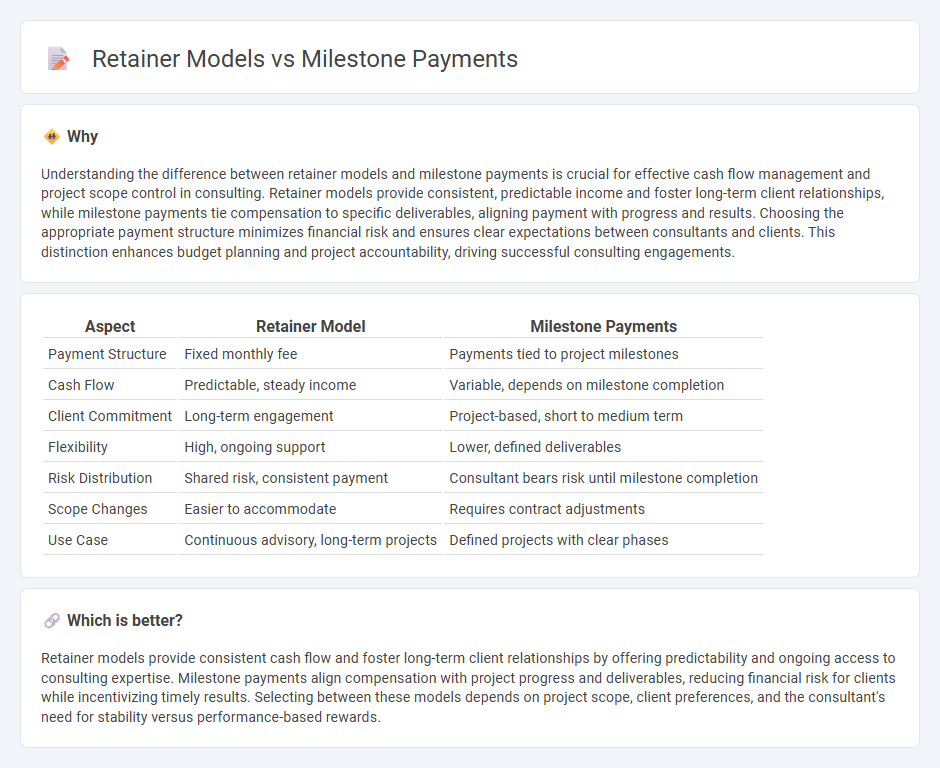
Task: Click the cell Consultant bears risk until milestone completion
Action: [x=603, y=478]
